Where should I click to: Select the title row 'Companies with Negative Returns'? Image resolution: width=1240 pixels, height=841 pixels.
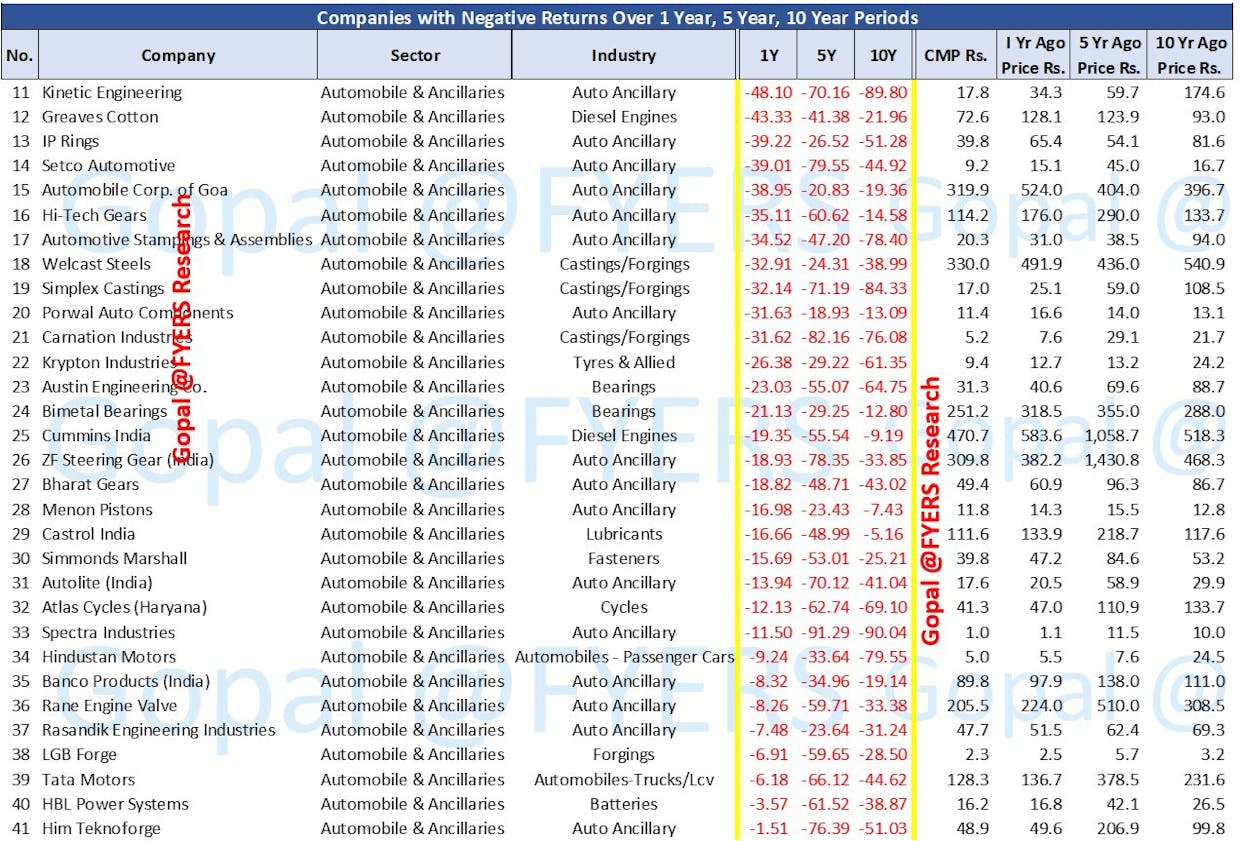tap(618, 17)
